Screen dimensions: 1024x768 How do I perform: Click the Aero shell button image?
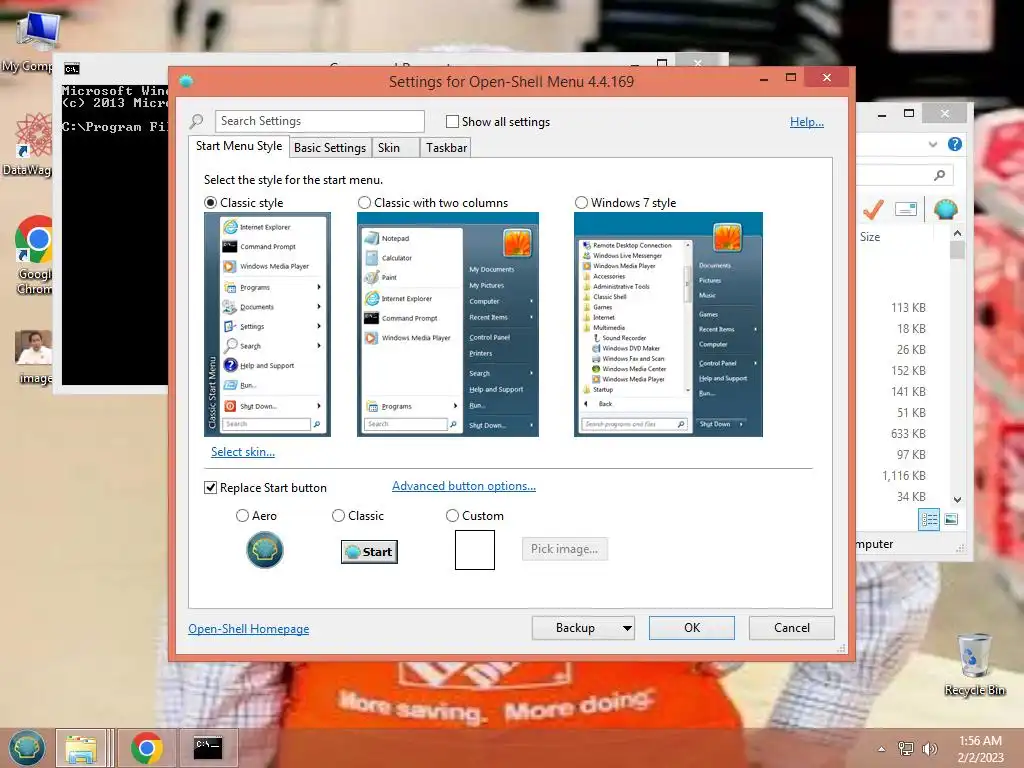pos(264,550)
